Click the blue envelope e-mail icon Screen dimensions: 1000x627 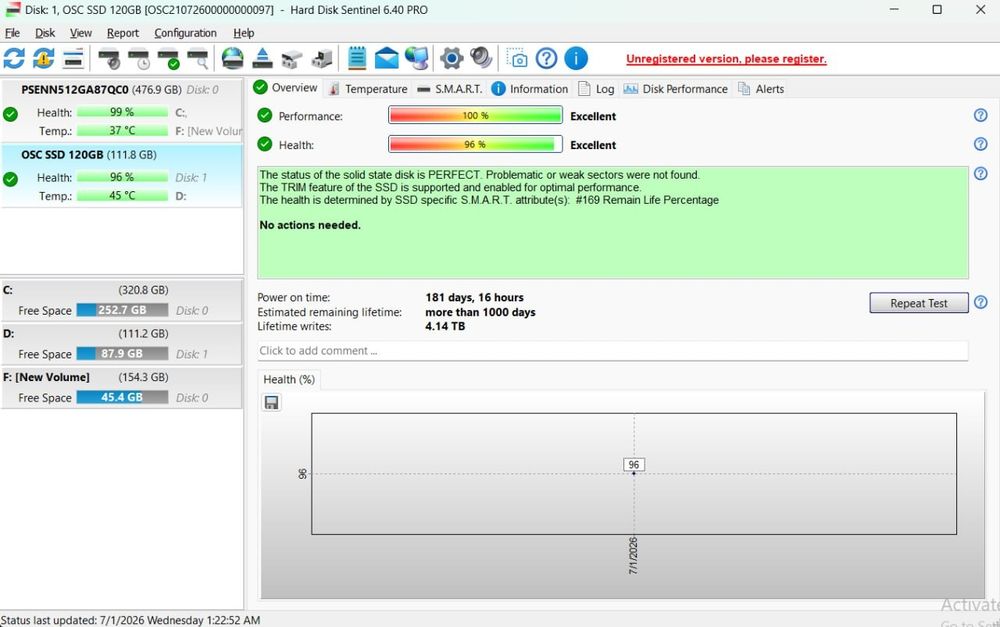pos(386,59)
